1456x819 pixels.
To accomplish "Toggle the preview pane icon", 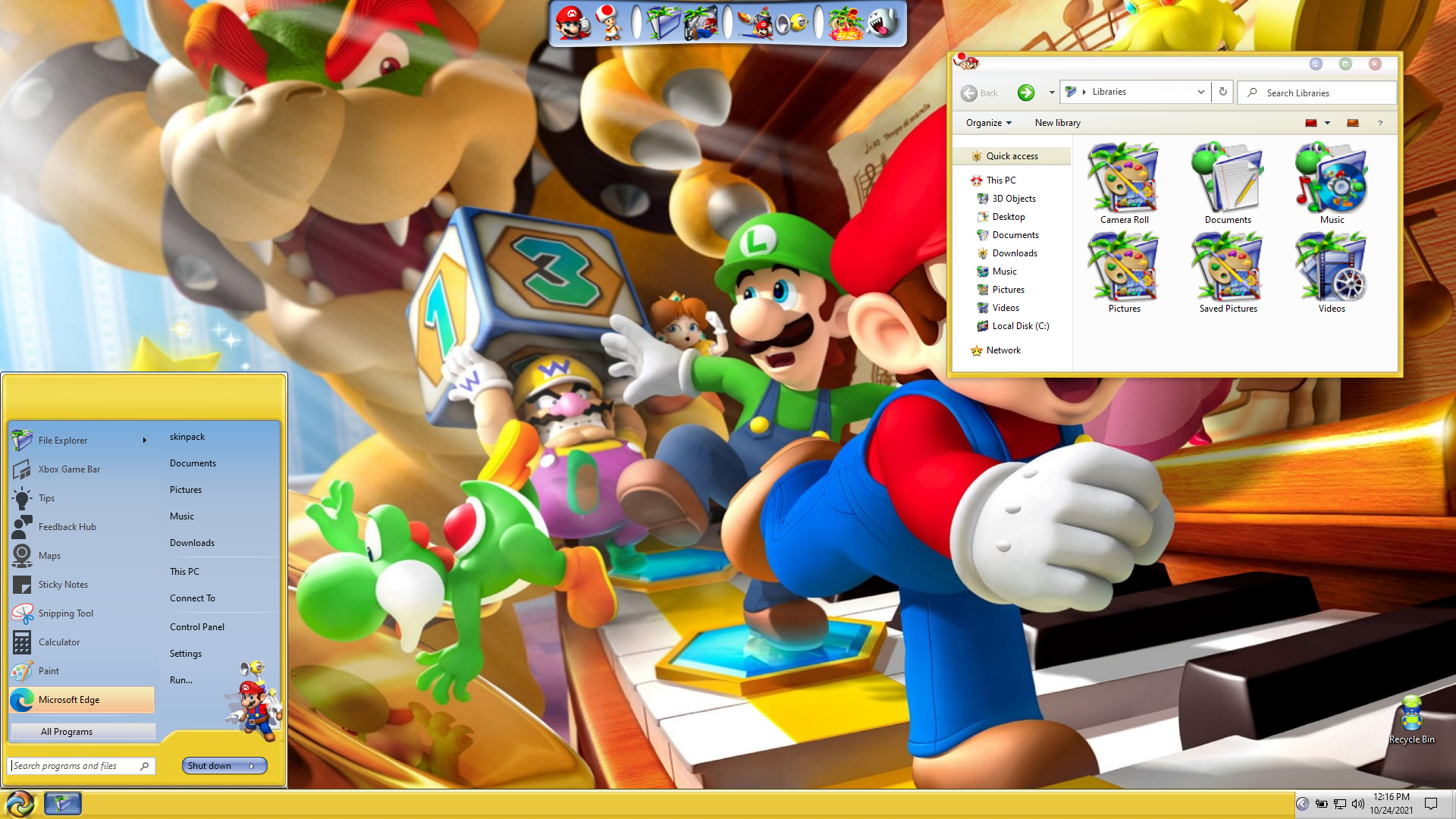I will click(1352, 123).
